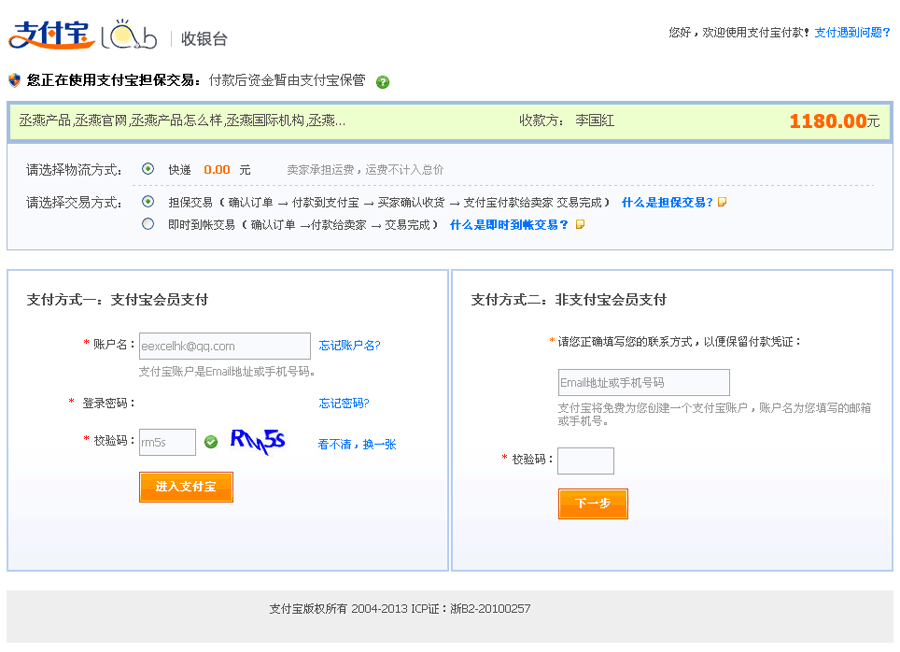Focus the empty non-member 校验码 input field
The image size is (900, 652).
coord(586,460)
